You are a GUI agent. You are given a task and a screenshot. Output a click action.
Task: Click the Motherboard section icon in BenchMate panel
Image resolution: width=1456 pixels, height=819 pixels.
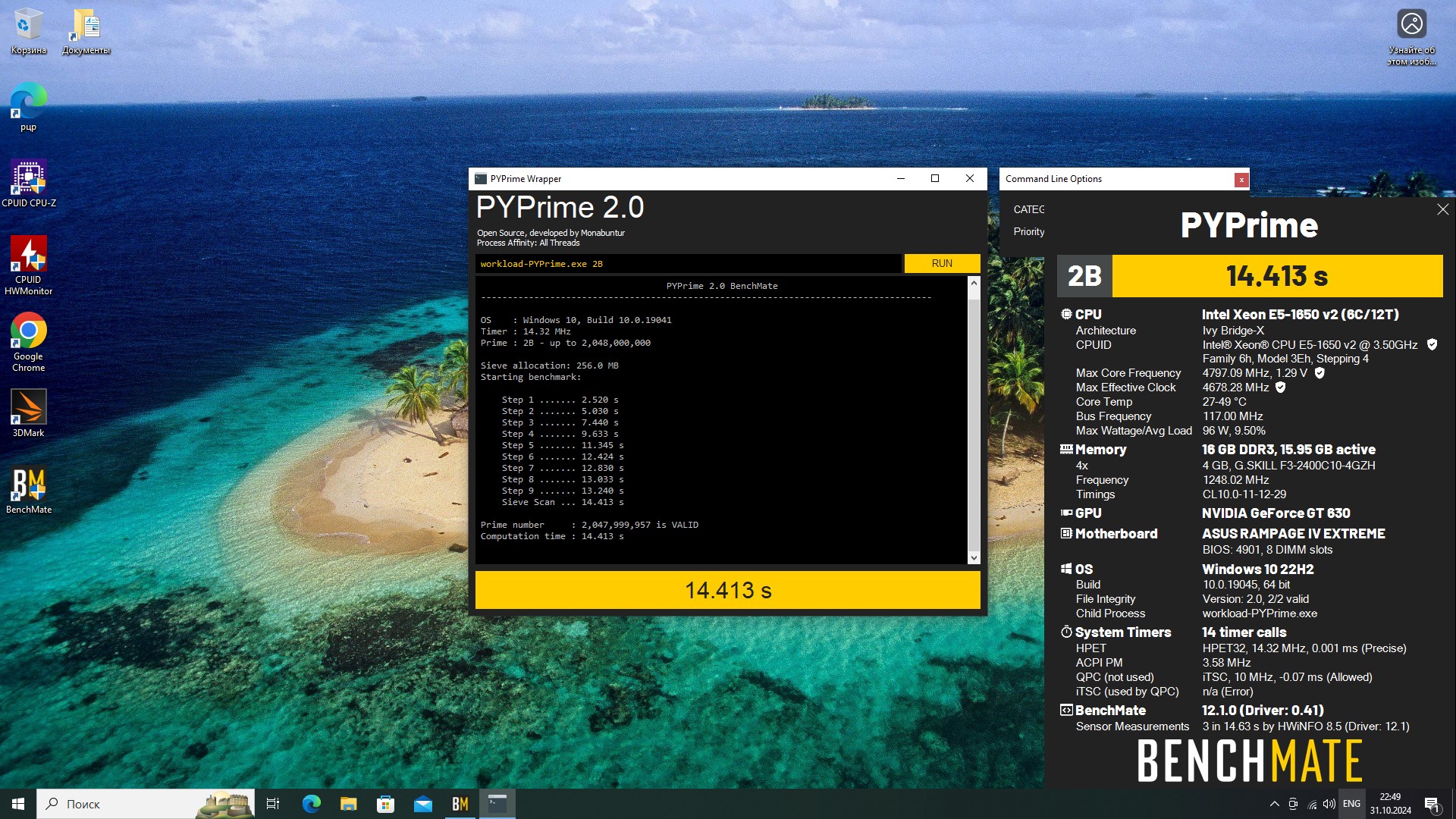pos(1066,533)
